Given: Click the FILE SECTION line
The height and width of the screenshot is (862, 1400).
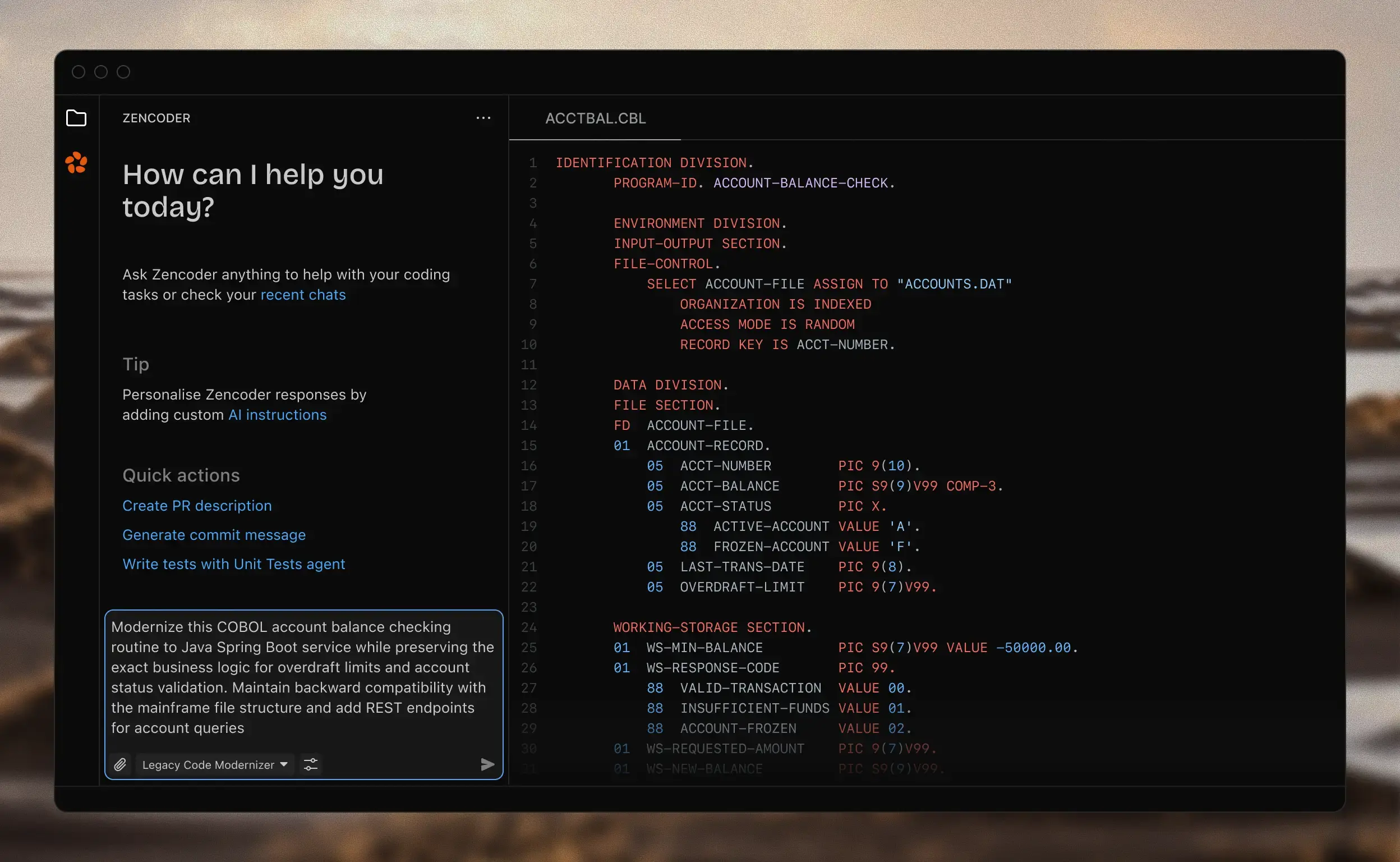Looking at the screenshot, I should [x=667, y=405].
